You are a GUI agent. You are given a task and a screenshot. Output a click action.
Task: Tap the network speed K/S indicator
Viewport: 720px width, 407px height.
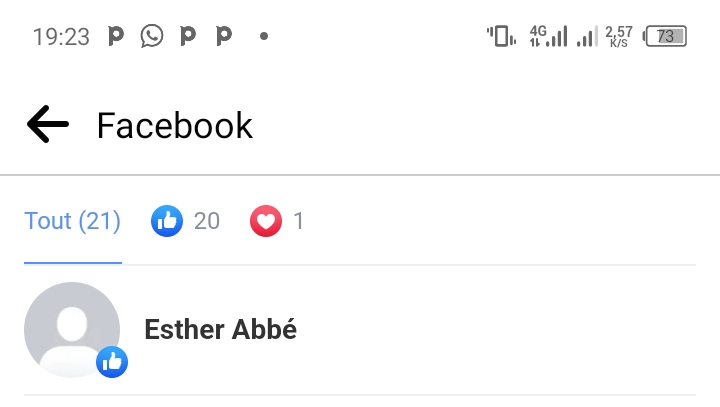pos(619,37)
